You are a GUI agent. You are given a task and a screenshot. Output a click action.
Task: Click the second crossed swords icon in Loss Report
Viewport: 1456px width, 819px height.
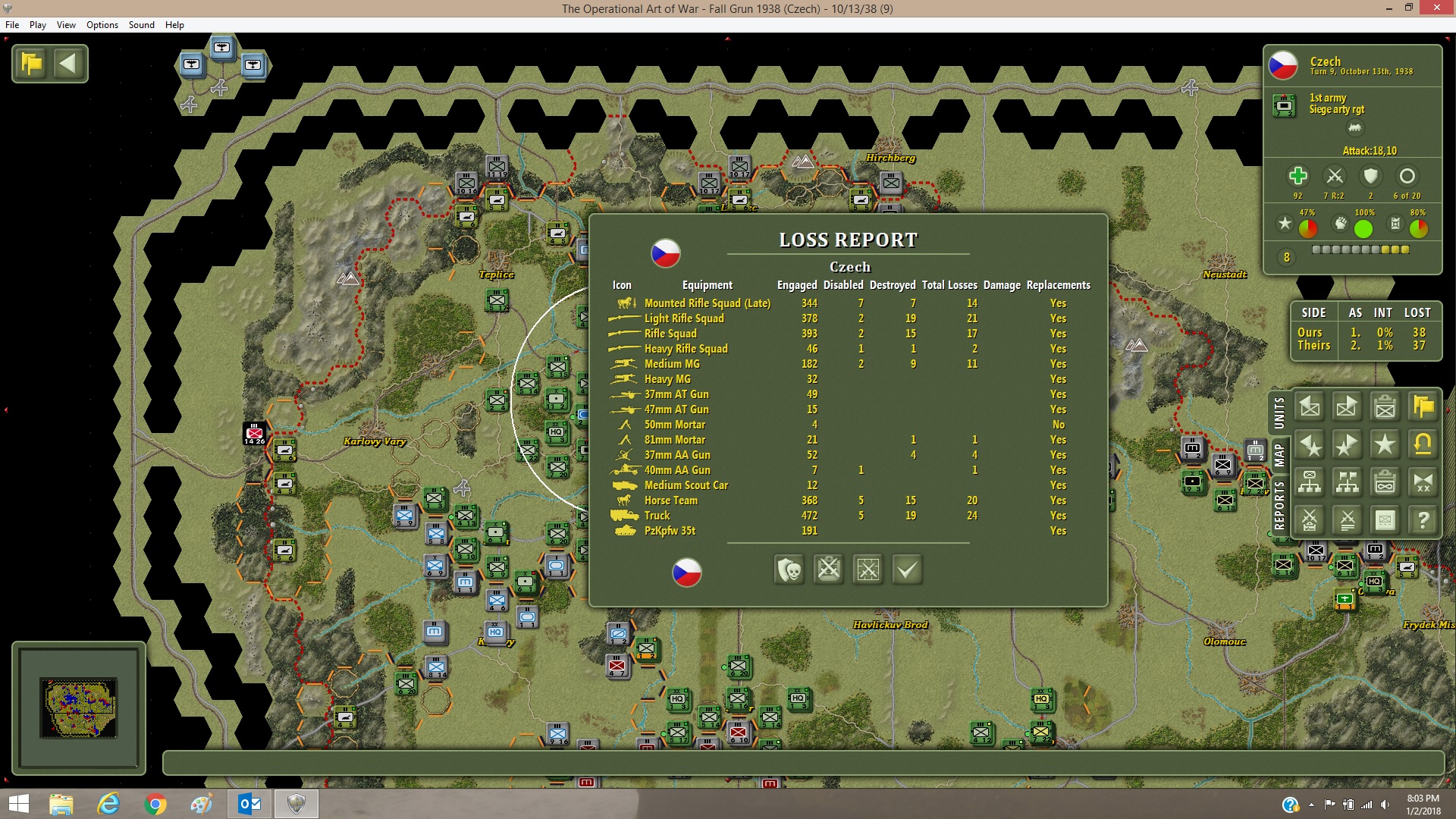coord(868,569)
